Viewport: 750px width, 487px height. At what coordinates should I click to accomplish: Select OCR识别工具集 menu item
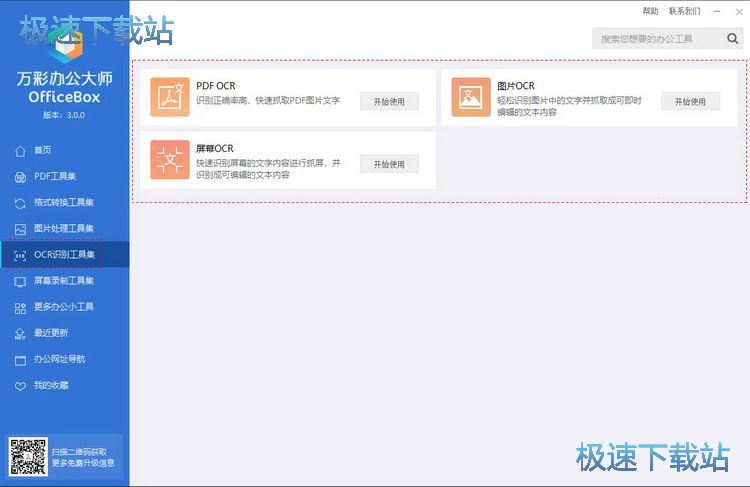click(65, 255)
